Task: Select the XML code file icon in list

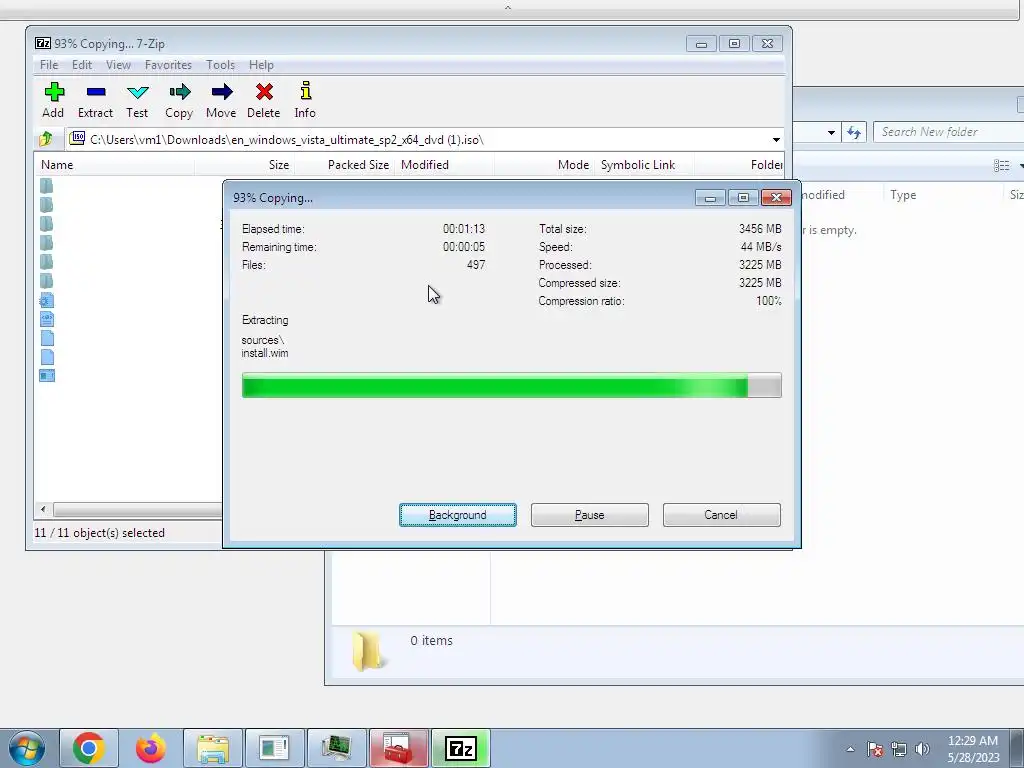Action: 46,319
